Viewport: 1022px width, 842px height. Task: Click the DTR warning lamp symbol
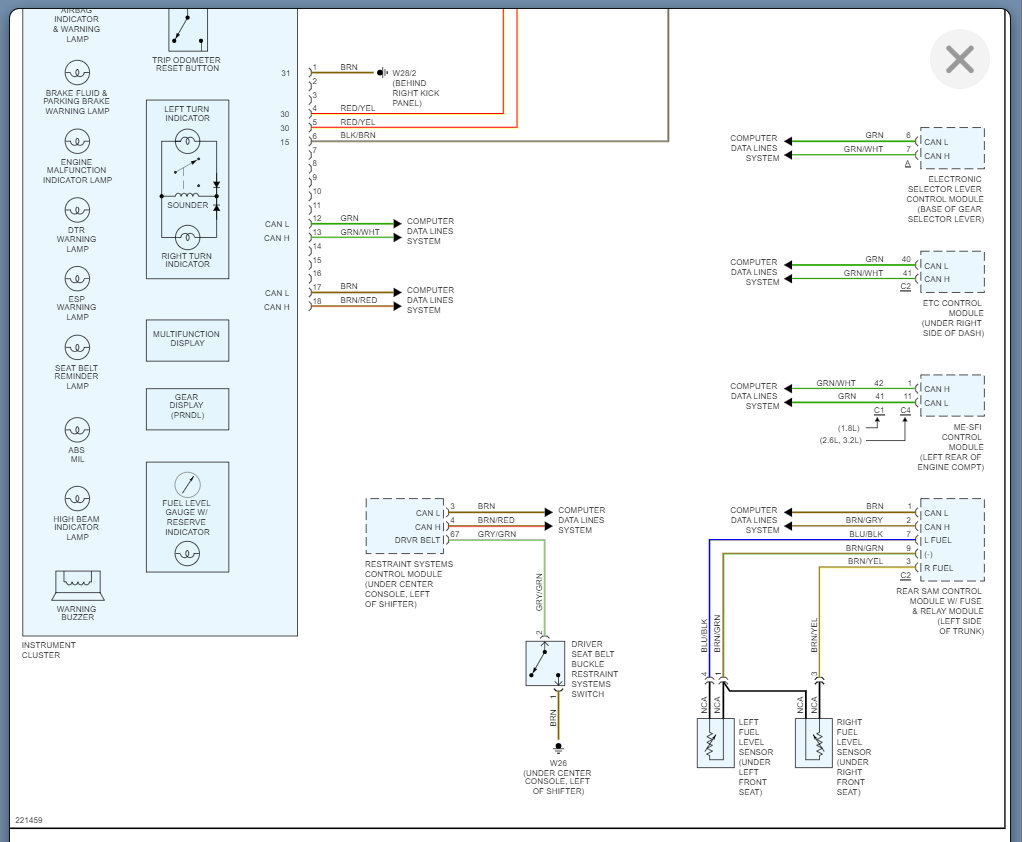[x=77, y=210]
